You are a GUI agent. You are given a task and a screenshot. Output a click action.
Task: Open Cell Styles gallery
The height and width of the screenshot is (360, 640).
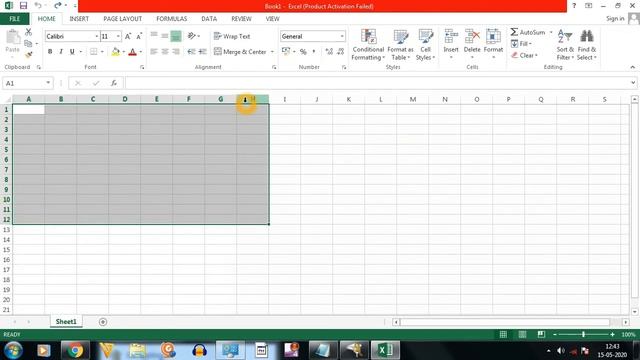[x=425, y=45]
